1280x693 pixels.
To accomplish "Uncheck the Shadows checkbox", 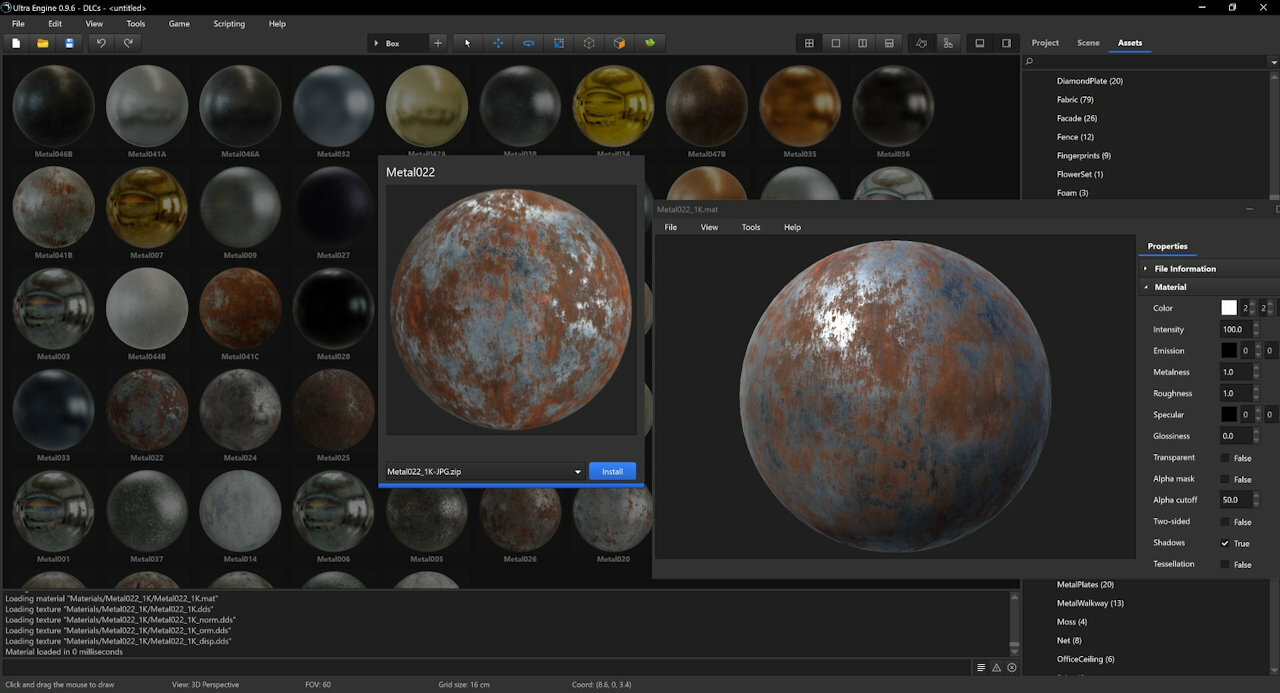I will (x=1225, y=543).
